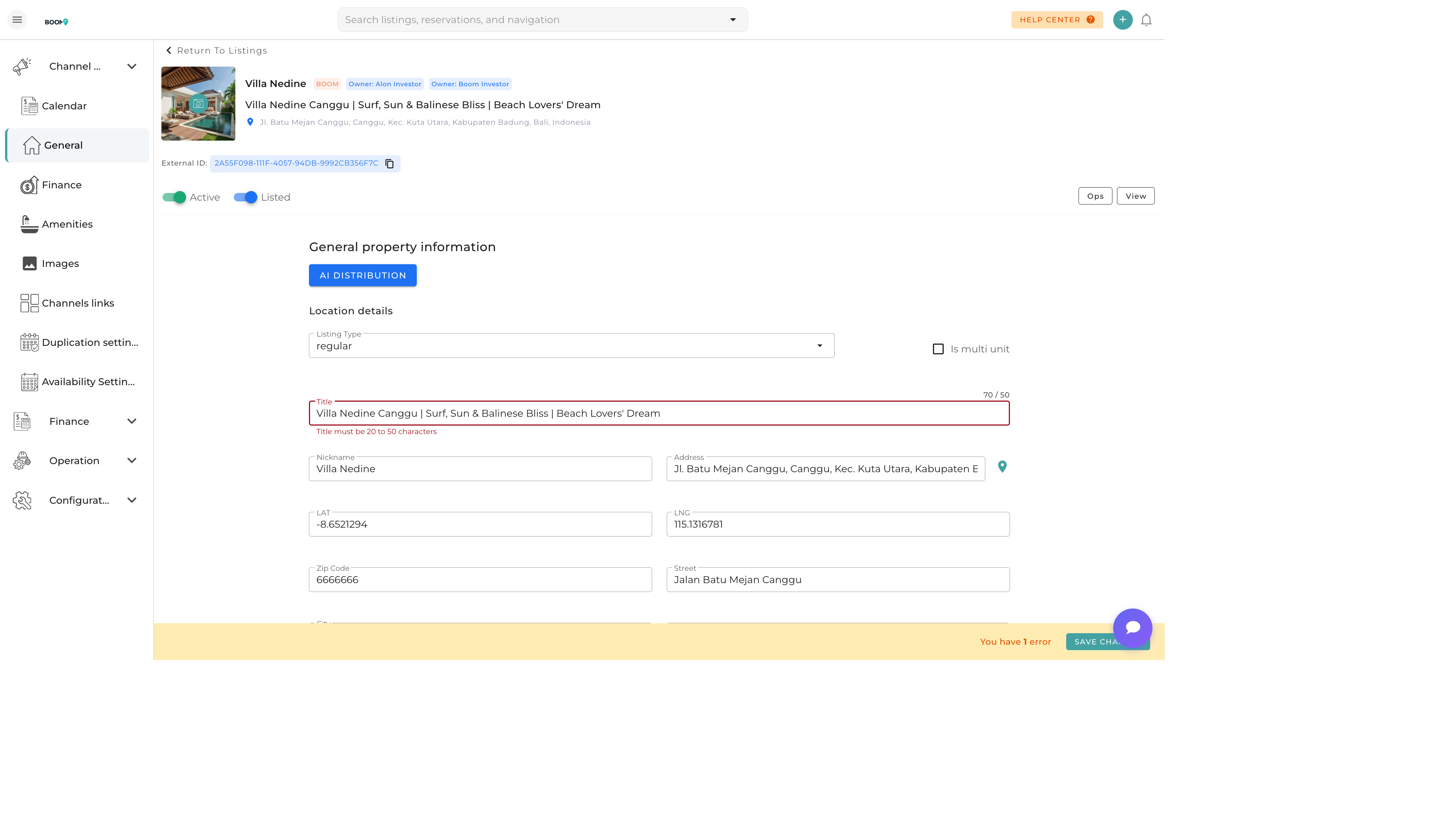Image resolution: width=1456 pixels, height=825 pixels.
Task: Toggle the Listed switch
Action: pos(245,197)
